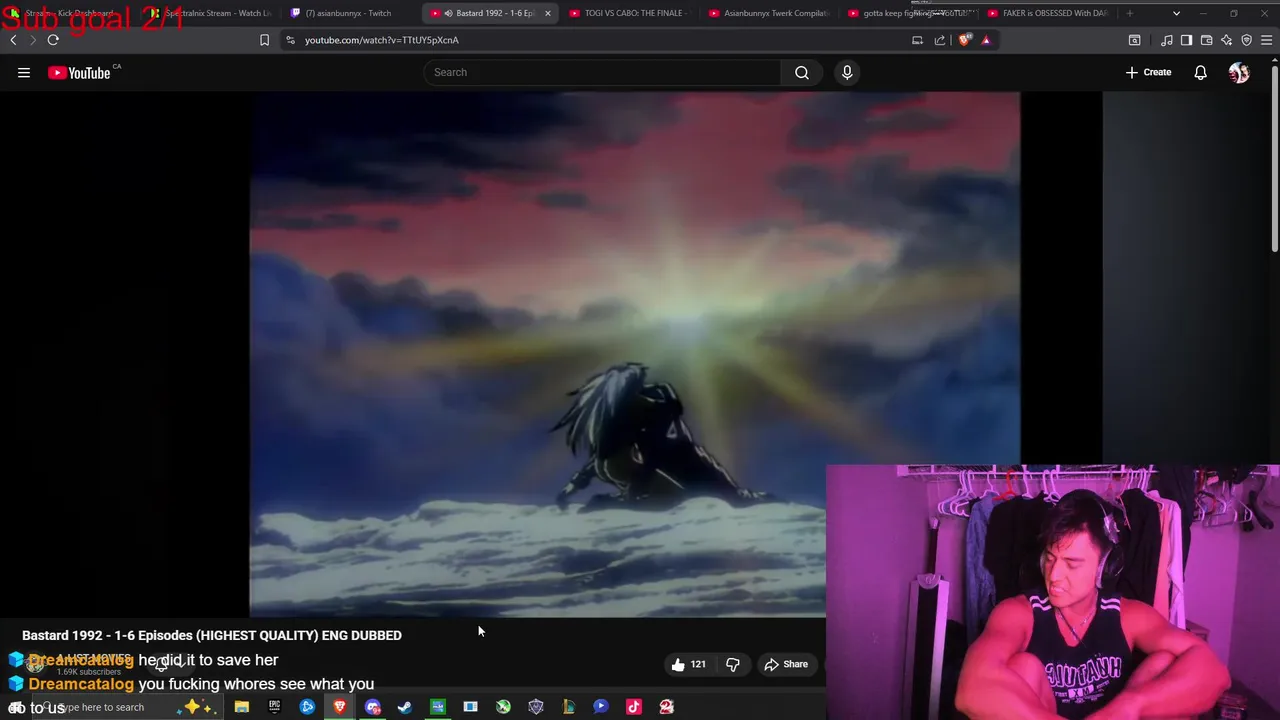Viewport: 1280px width, 720px height.
Task: Open YouTube notifications bell
Action: coord(1200,72)
